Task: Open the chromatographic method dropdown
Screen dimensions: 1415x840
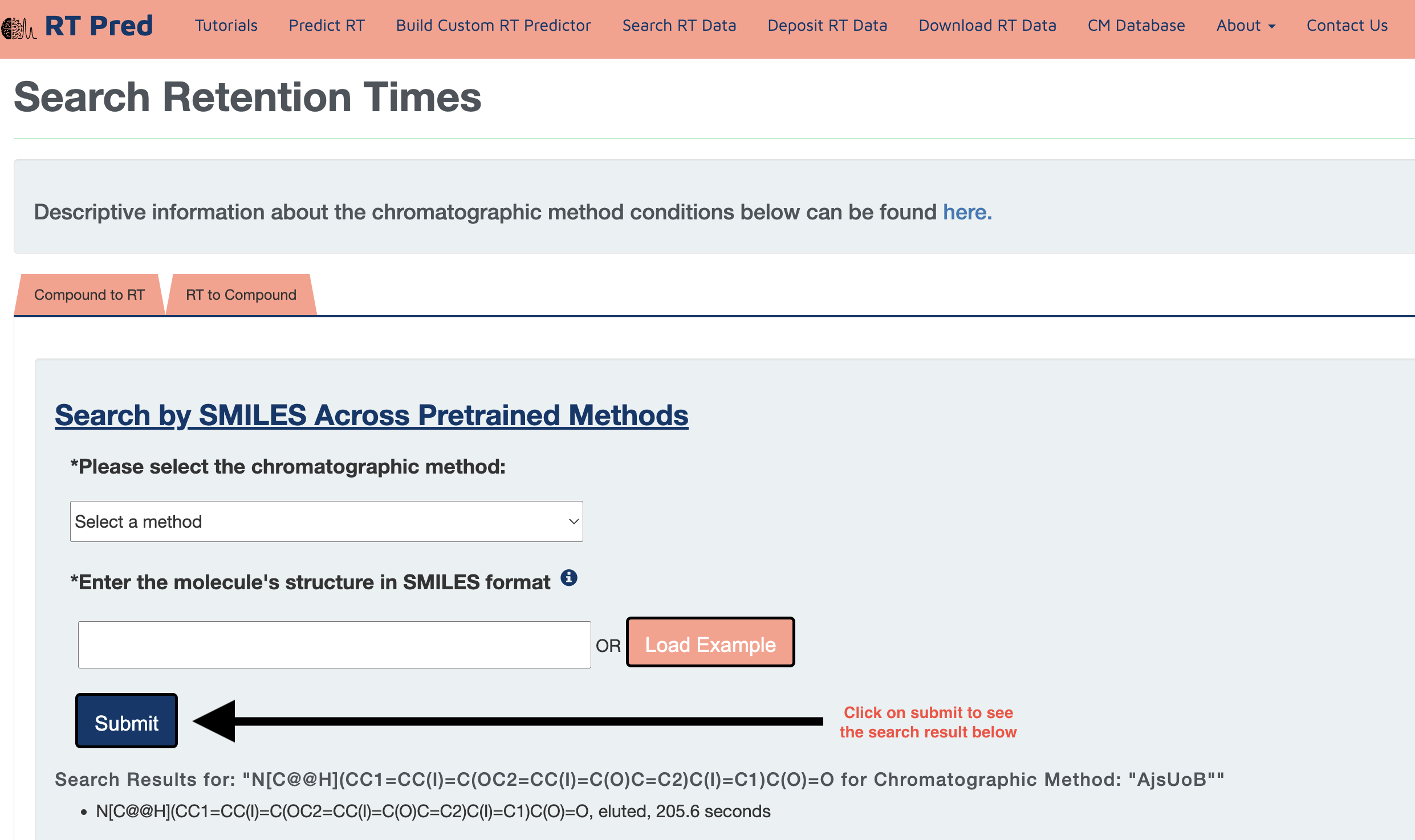Action: 326,521
